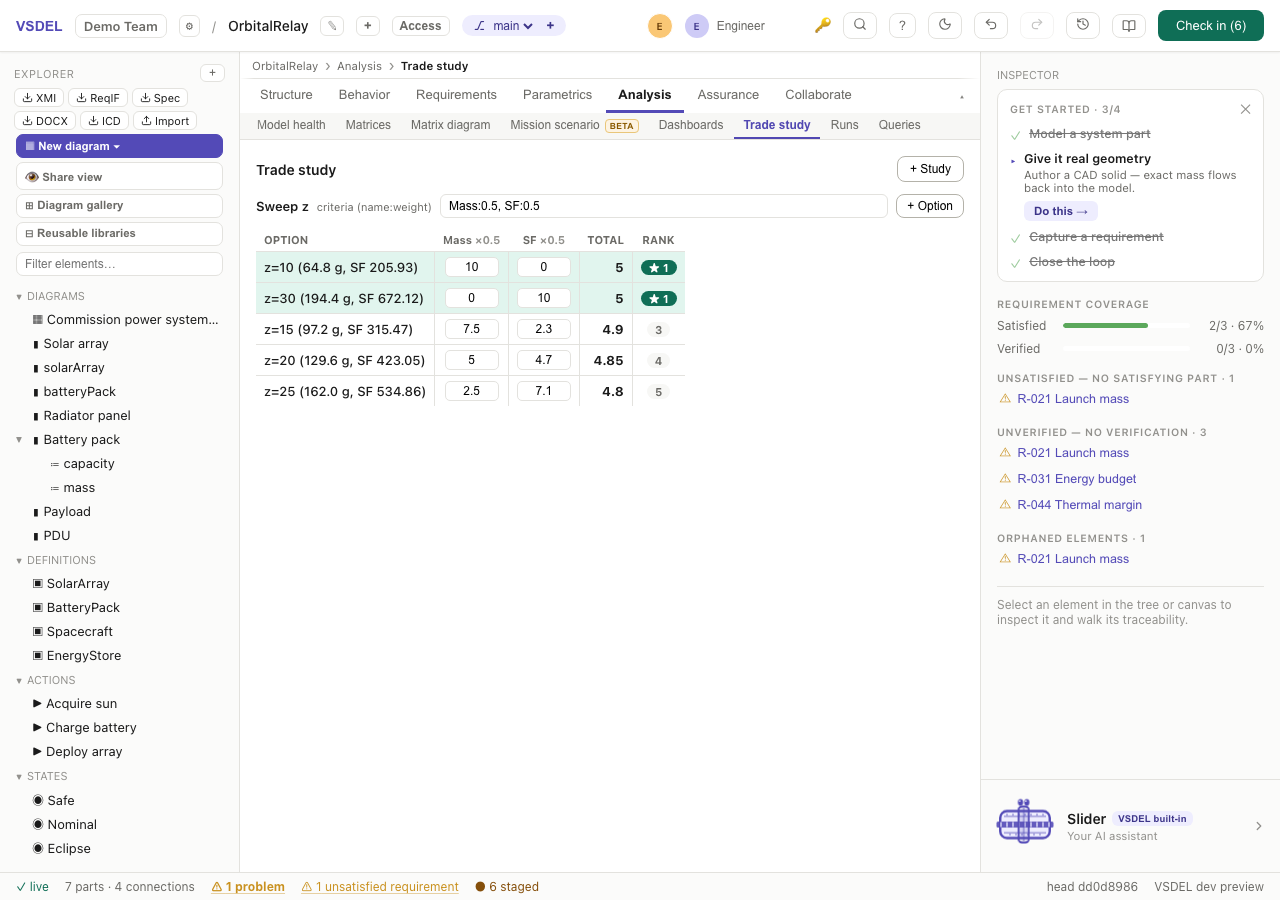1280x900 pixels.
Task: Click the Do this button
Action: (x=1060, y=211)
